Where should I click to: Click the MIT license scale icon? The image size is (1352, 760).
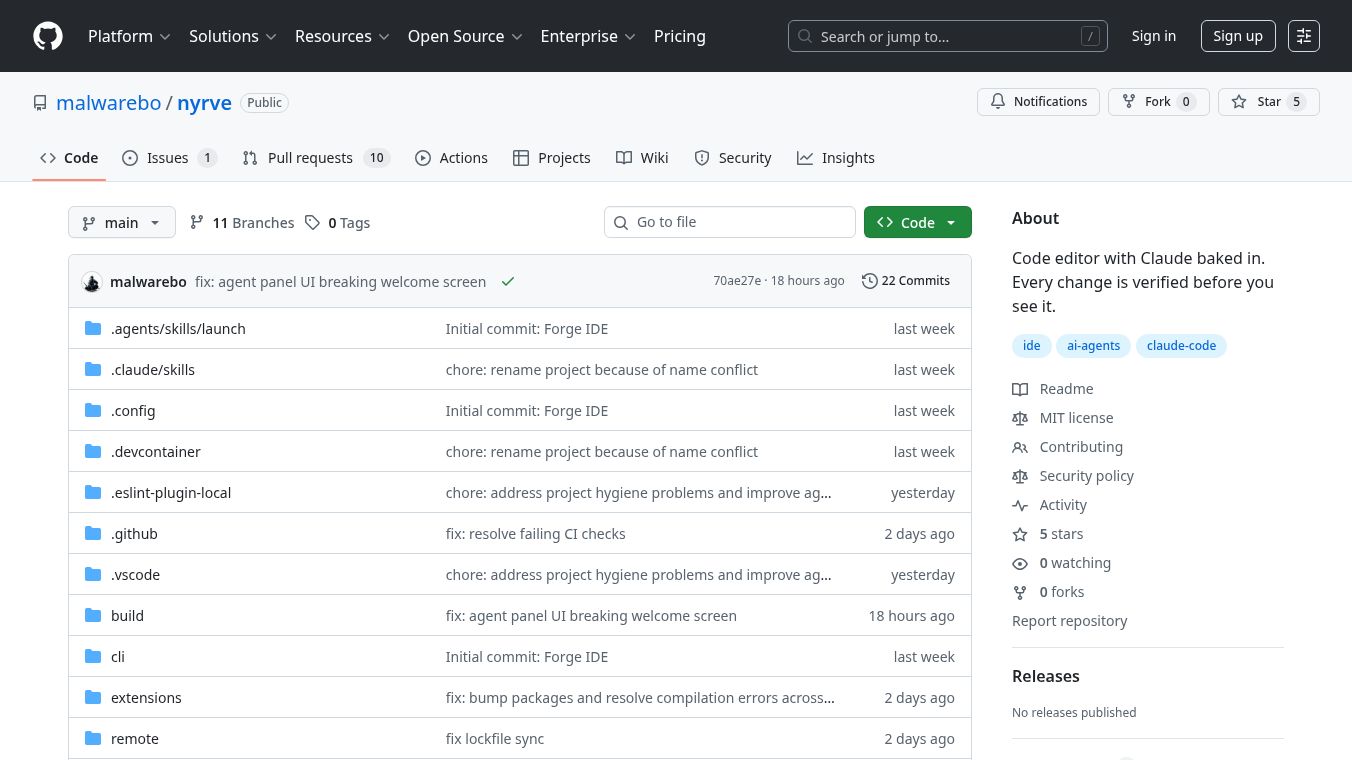tap(1020, 418)
